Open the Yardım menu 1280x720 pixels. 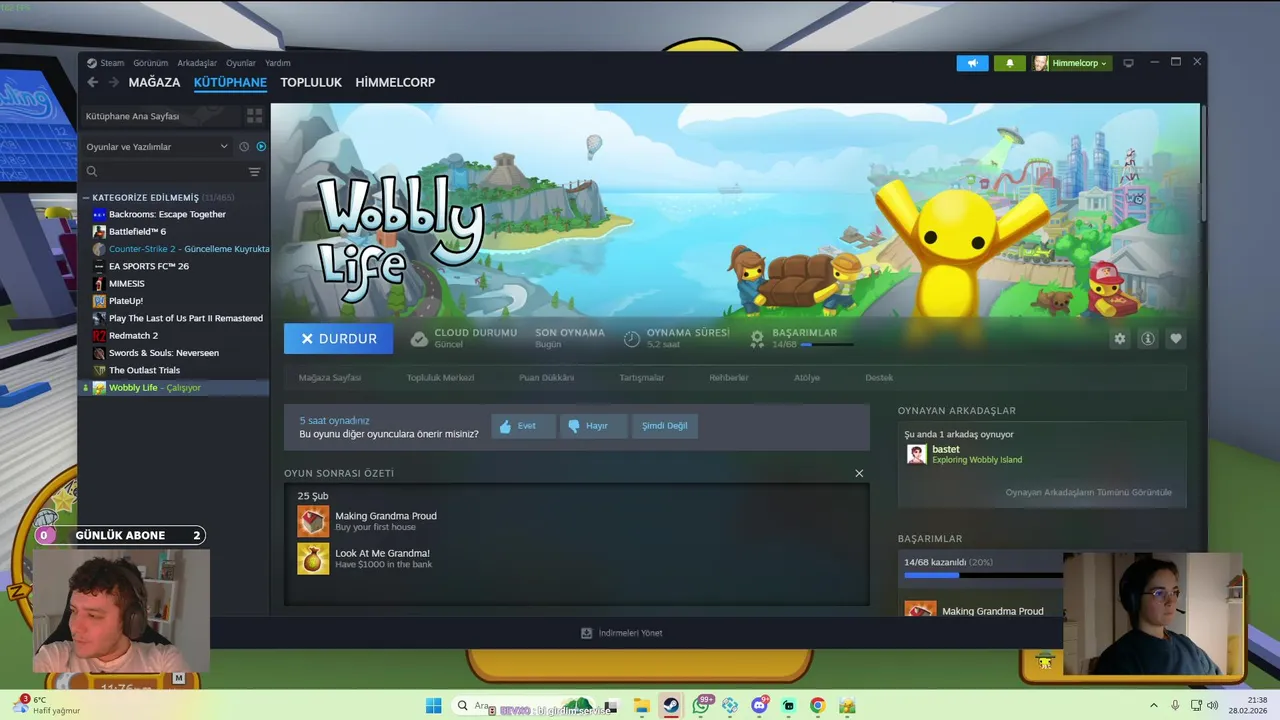pos(278,63)
